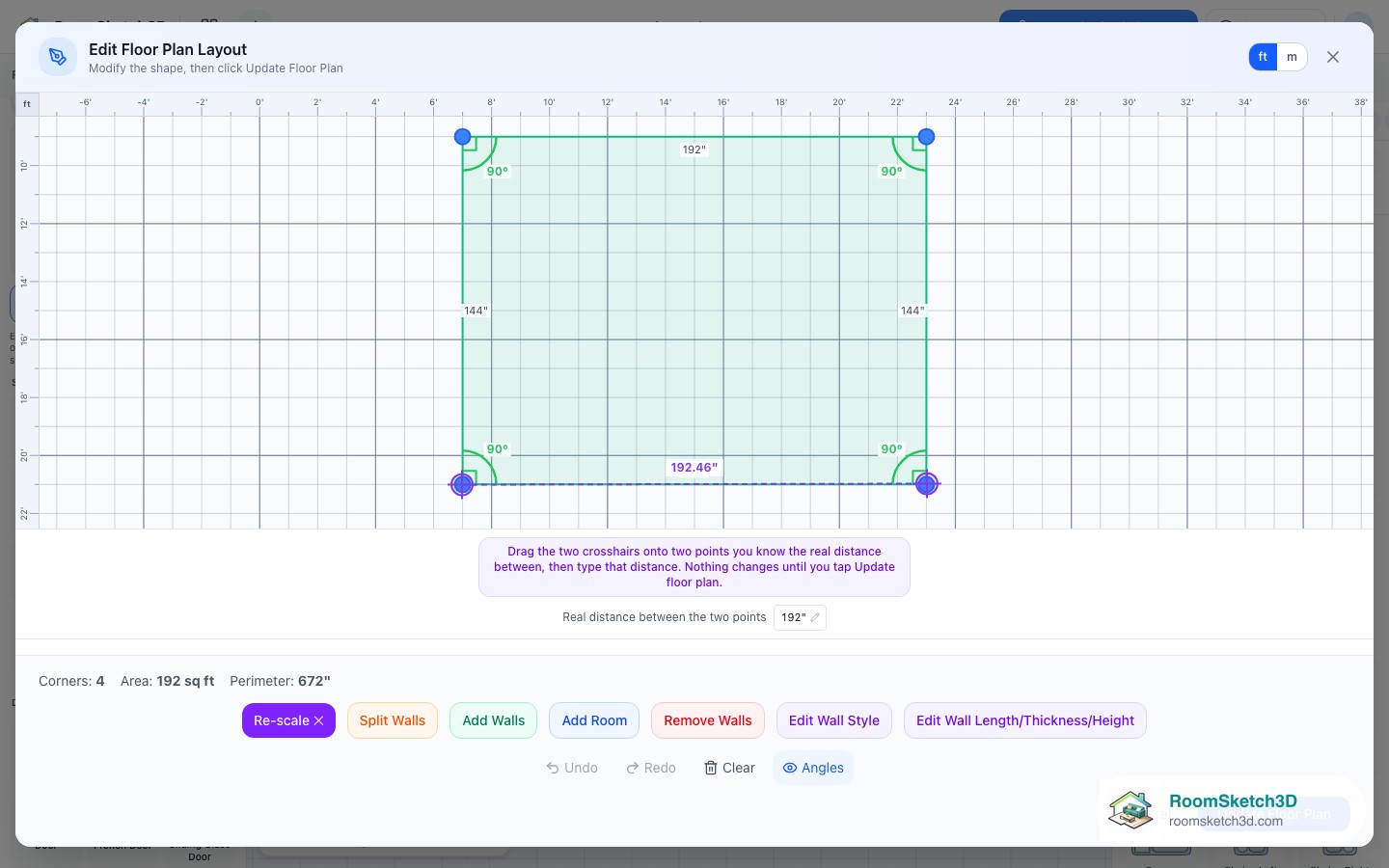Click the ft ruler unit corner box
Screen dimensions: 1389x868
[x=27, y=103]
